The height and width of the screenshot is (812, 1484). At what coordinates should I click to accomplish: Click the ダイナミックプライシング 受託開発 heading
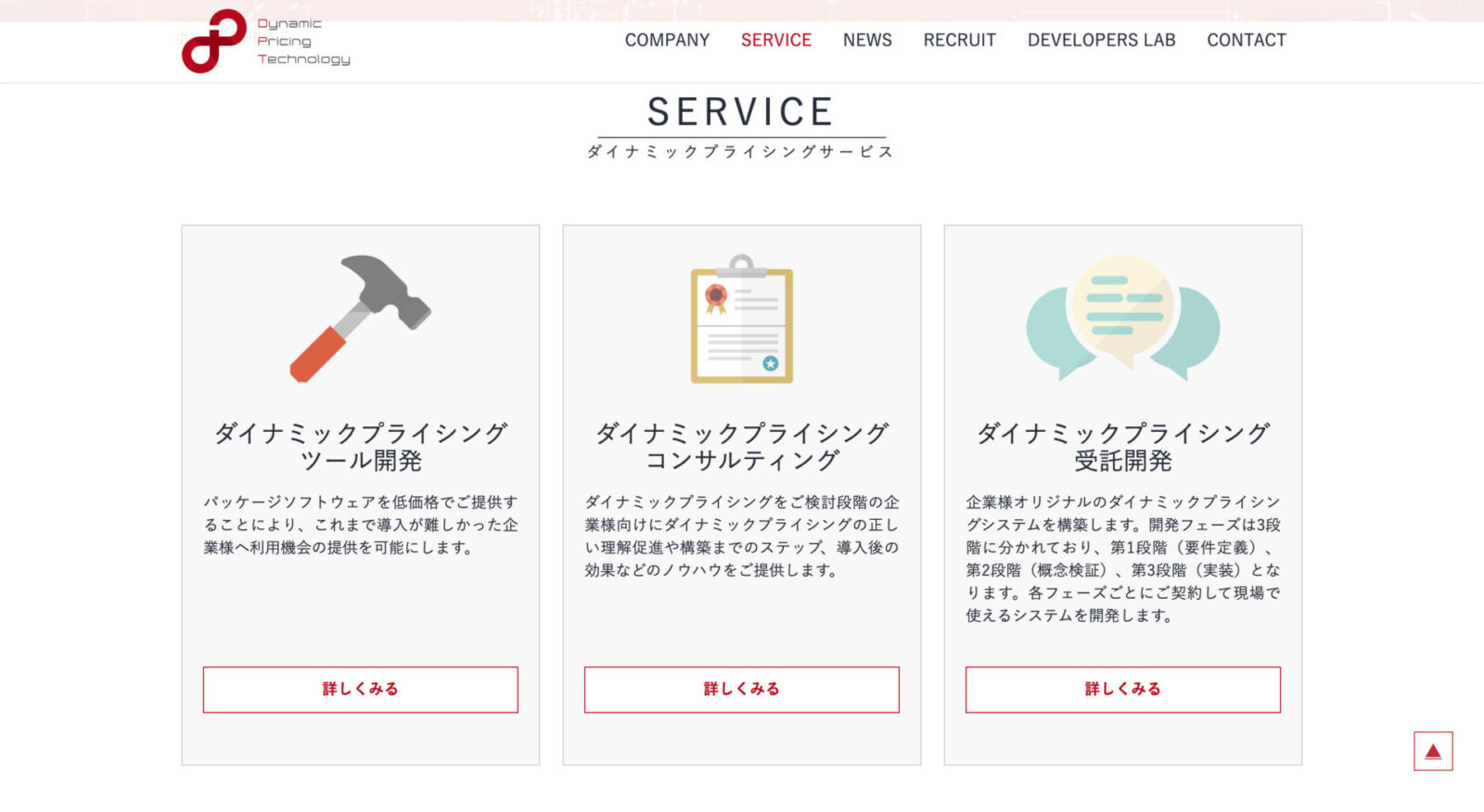(x=1122, y=447)
